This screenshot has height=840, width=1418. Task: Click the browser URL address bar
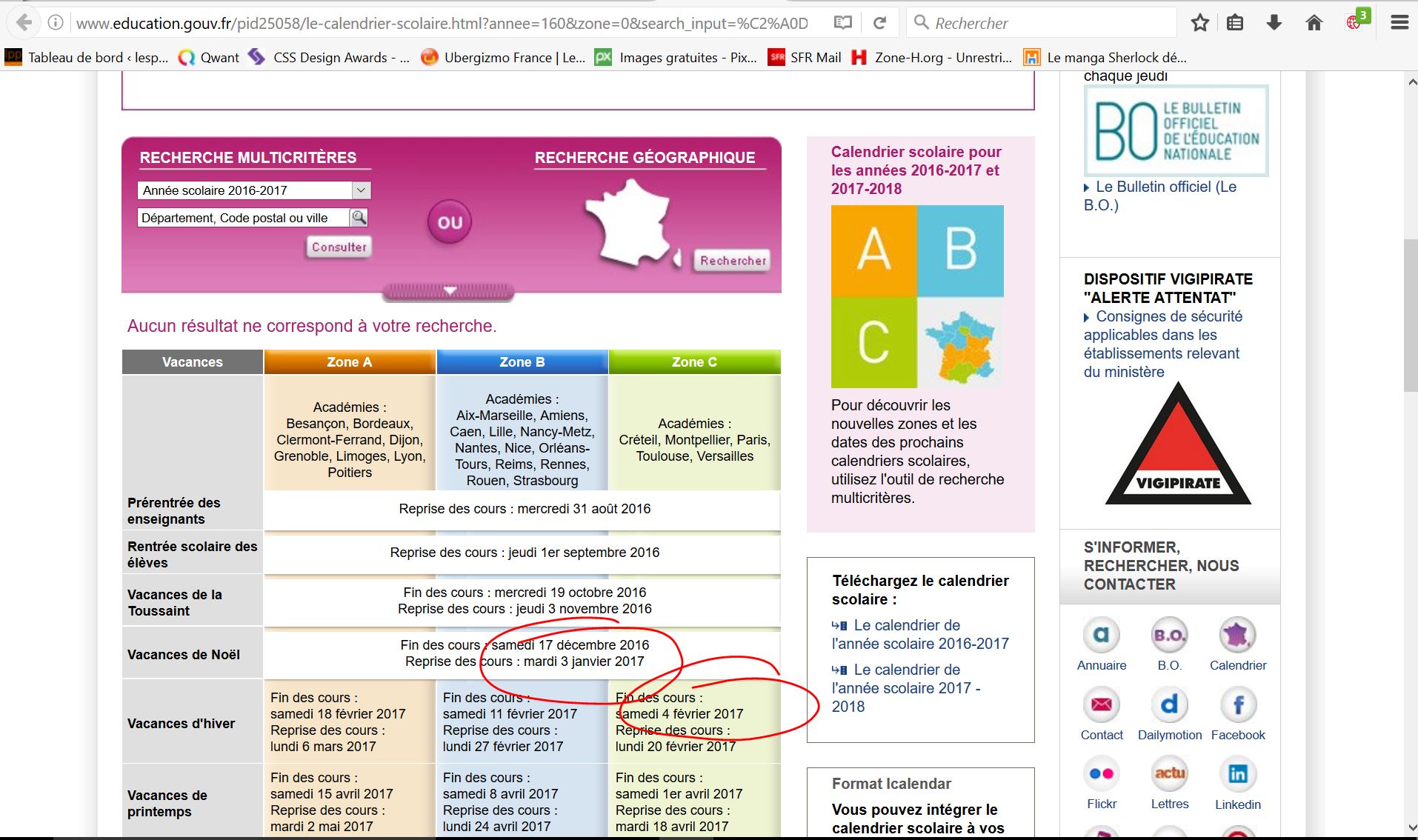[x=442, y=23]
